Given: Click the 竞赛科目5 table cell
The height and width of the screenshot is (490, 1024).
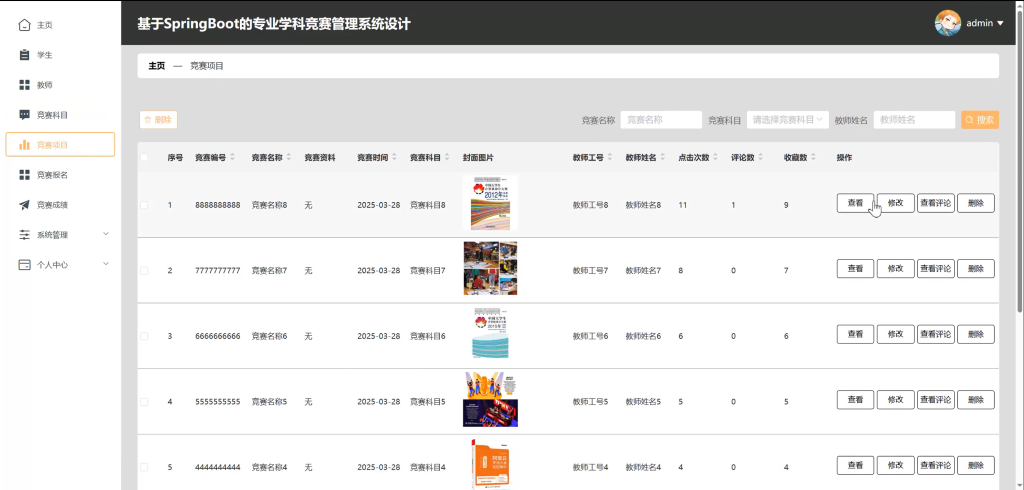Looking at the screenshot, I should coord(428,402).
